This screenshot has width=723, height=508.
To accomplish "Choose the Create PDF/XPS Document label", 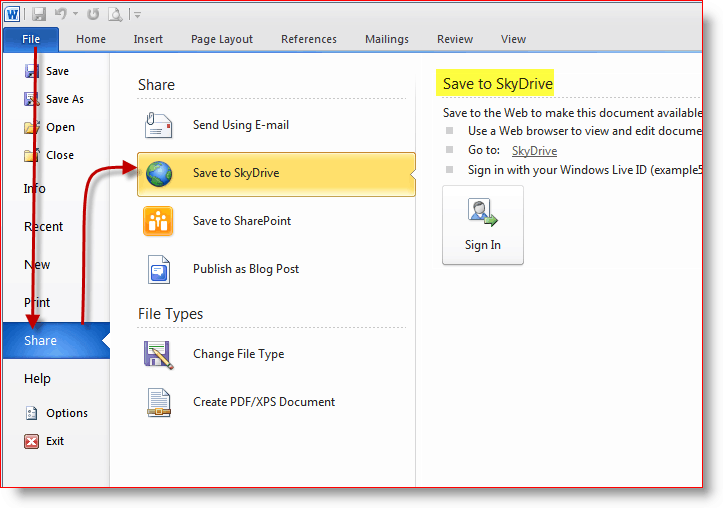I will 264,402.
